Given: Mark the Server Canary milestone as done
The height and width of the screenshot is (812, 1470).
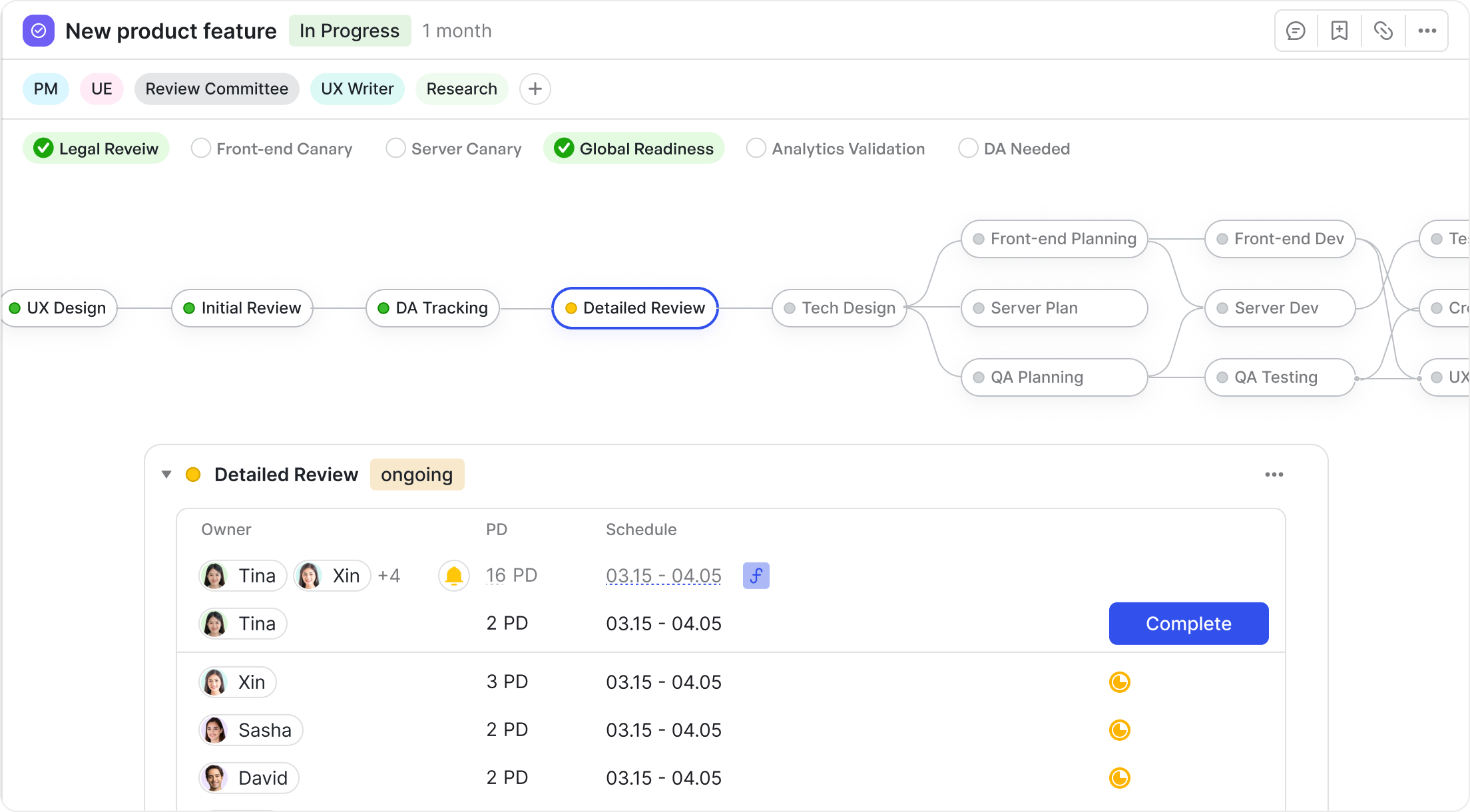Looking at the screenshot, I should (x=395, y=148).
